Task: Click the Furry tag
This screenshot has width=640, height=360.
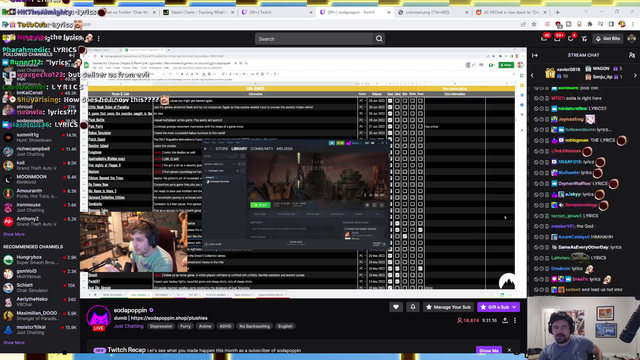Action: click(x=186, y=326)
